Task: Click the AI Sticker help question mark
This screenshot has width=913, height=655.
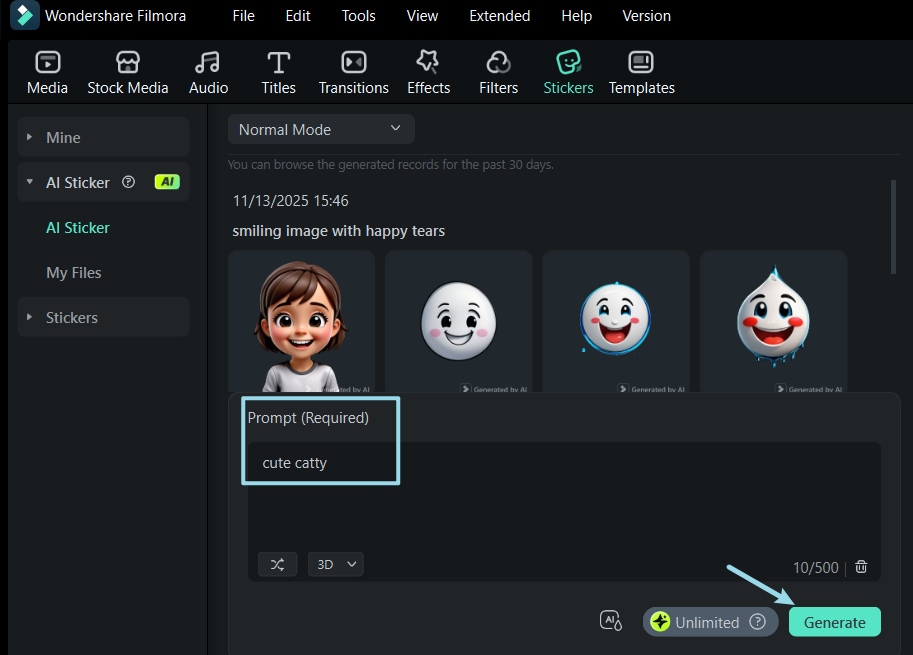Action: tap(128, 182)
